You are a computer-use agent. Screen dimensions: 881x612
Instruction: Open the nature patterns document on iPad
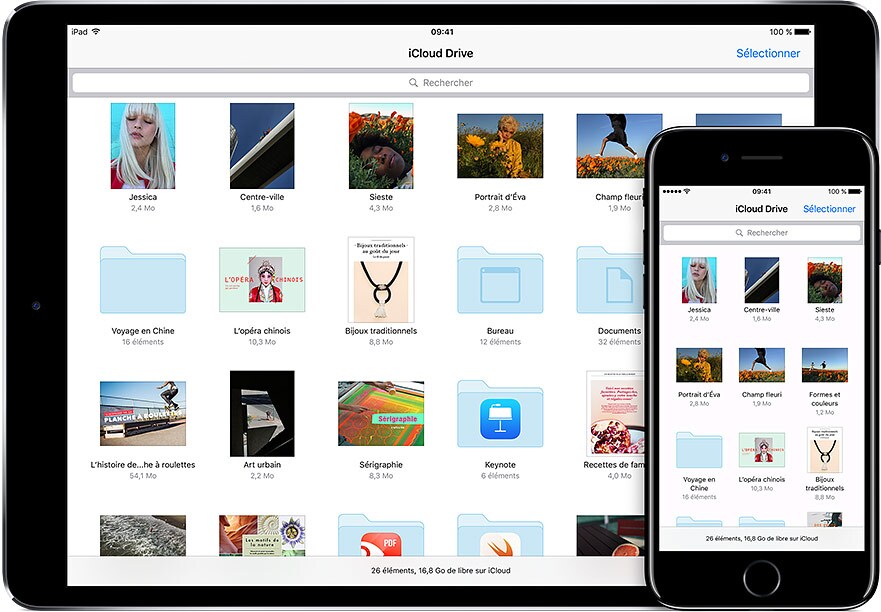coord(262,536)
